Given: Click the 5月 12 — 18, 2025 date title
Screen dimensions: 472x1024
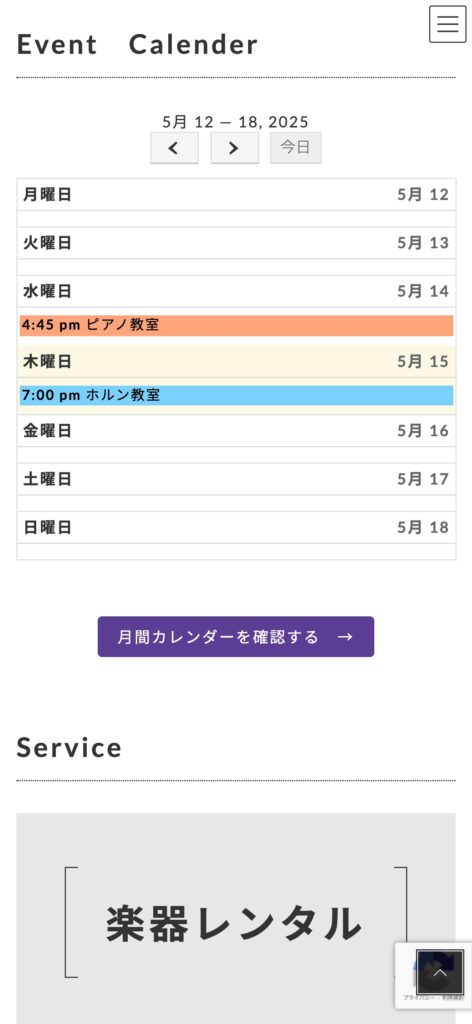Looking at the screenshot, I should 236,122.
